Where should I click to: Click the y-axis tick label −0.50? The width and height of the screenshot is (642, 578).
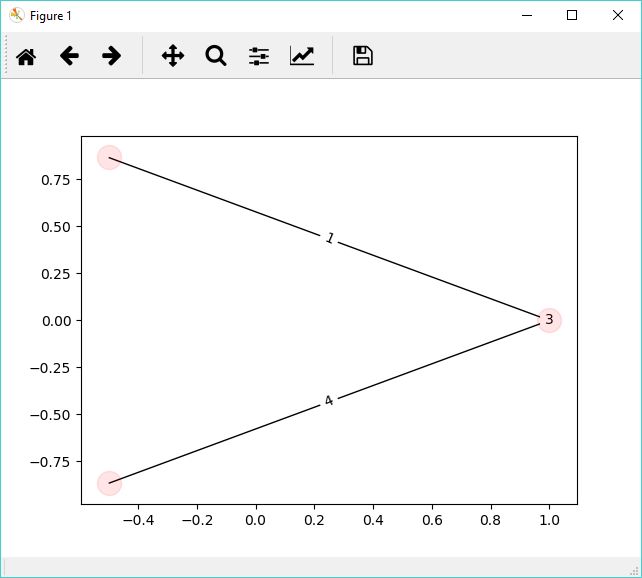pos(50,415)
